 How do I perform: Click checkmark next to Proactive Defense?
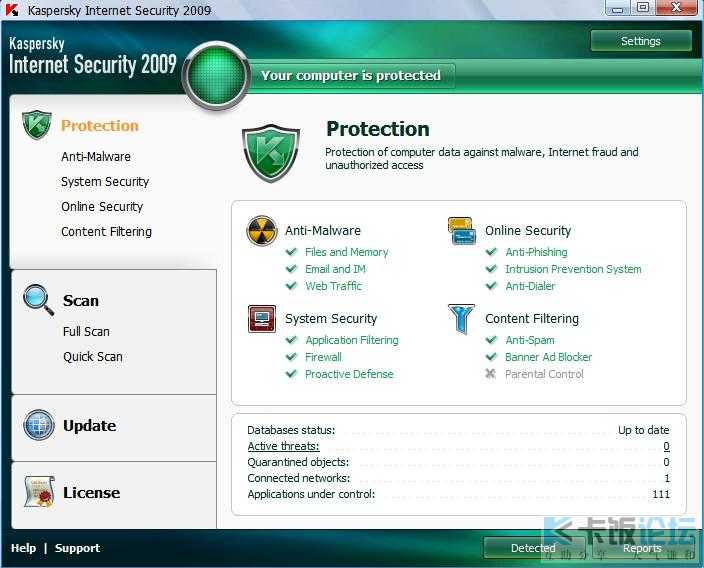(x=291, y=374)
